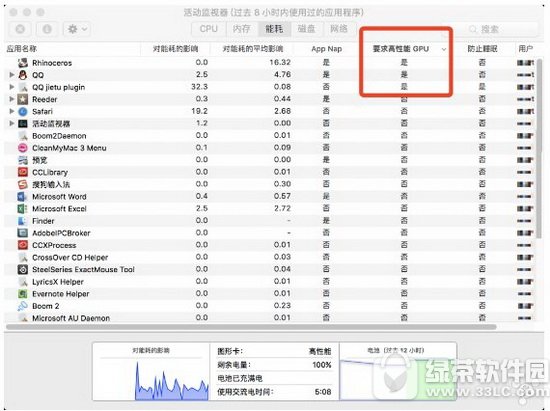Switch to the CPU tab
Screen dimensions: 550x411
208,29
